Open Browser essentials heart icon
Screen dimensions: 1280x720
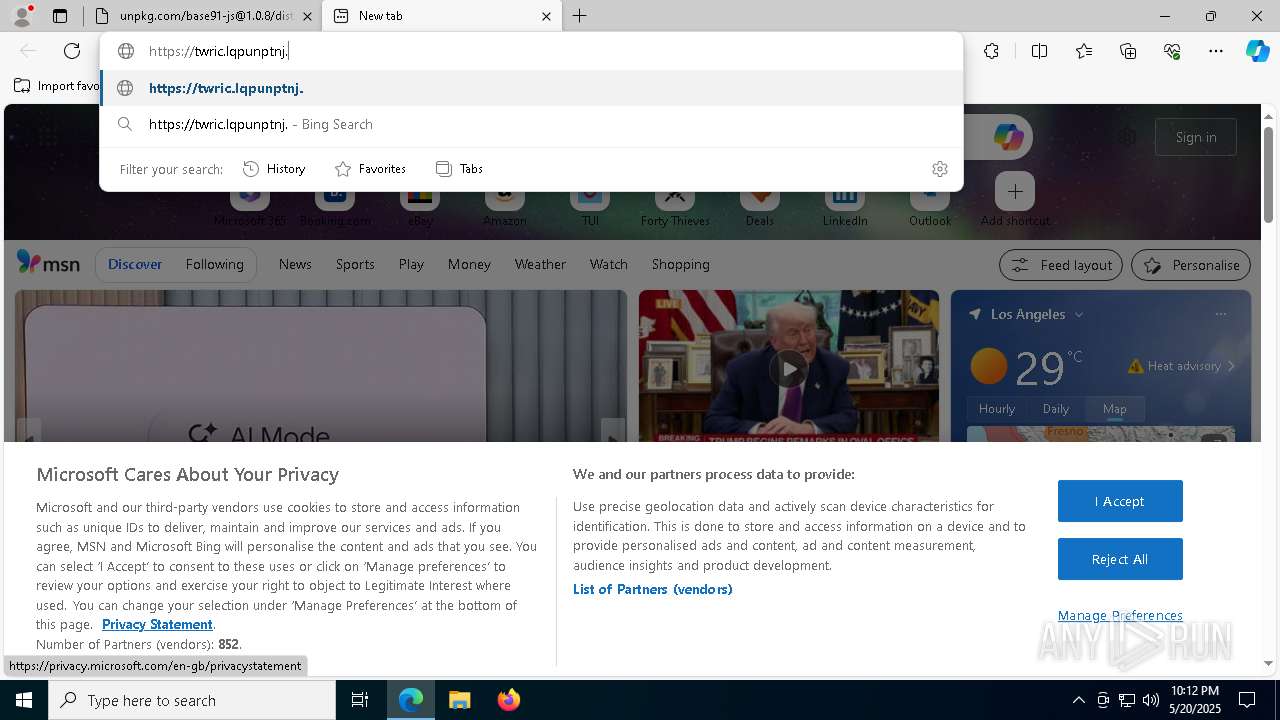1172,51
